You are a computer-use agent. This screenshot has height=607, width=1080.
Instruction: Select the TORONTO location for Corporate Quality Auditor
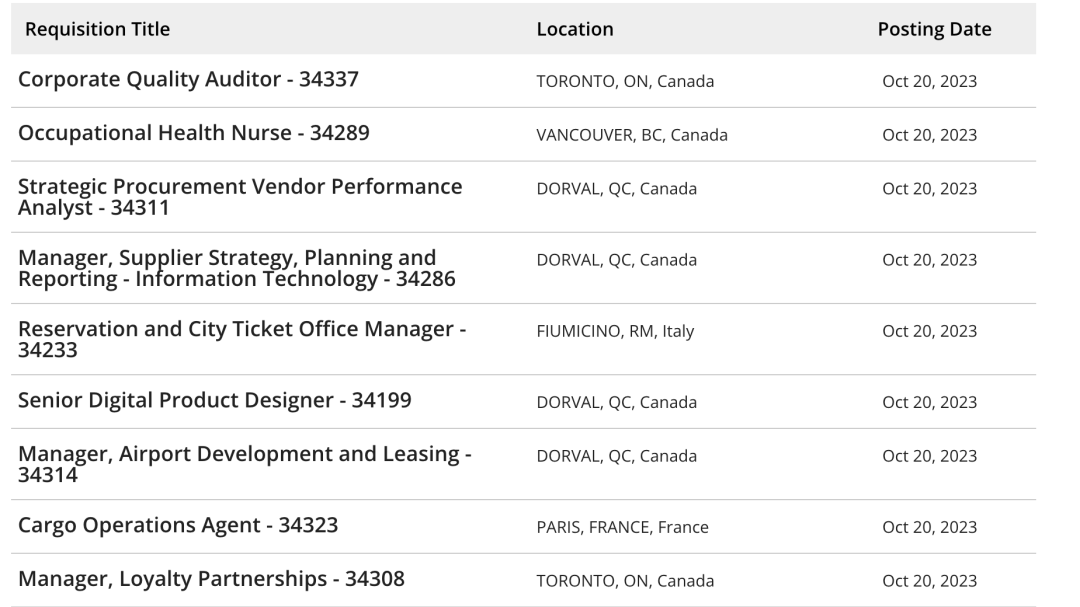(625, 82)
